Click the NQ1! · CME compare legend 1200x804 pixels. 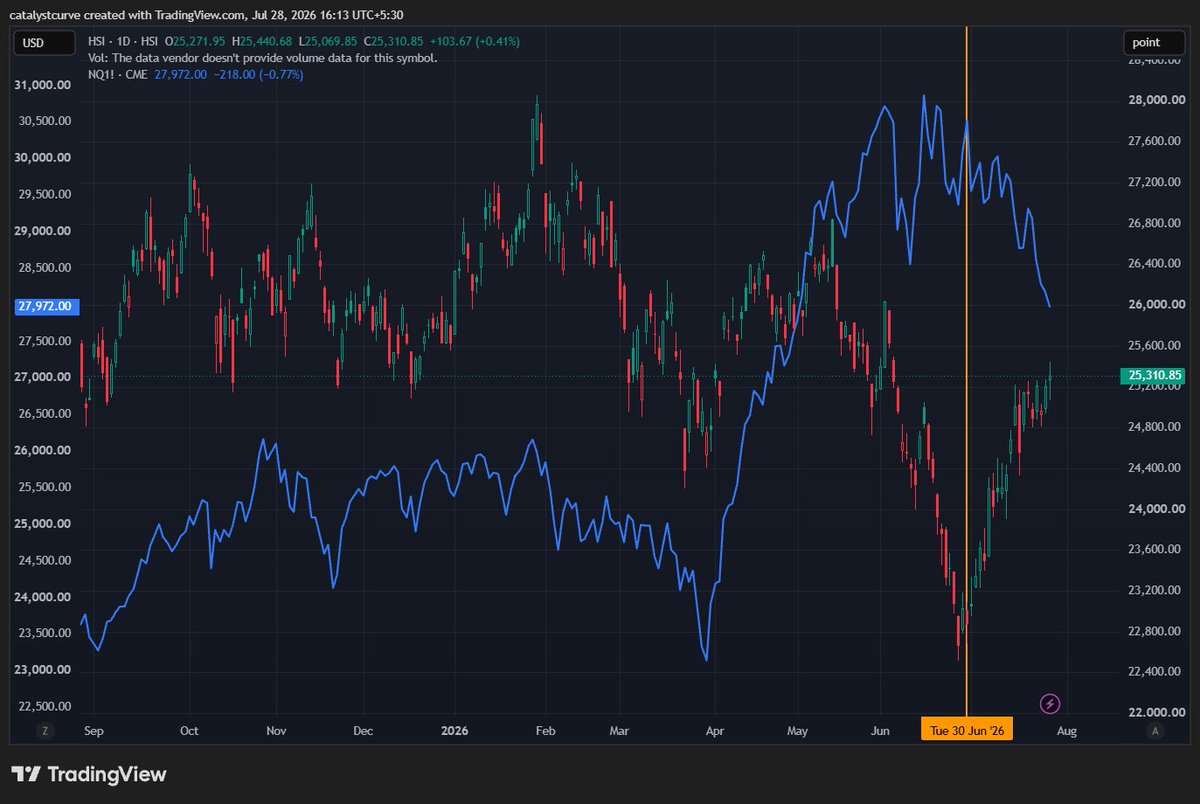coord(118,75)
